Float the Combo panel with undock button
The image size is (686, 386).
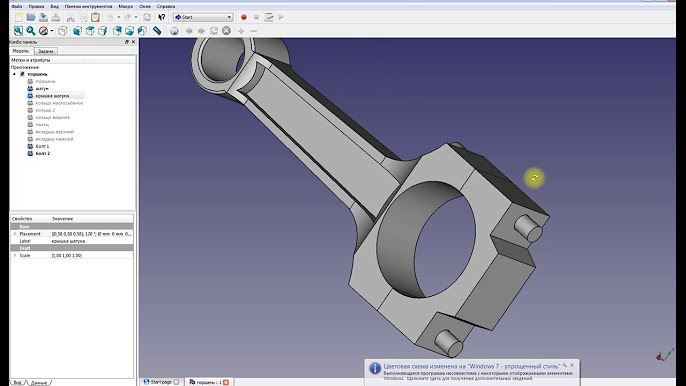126,42
